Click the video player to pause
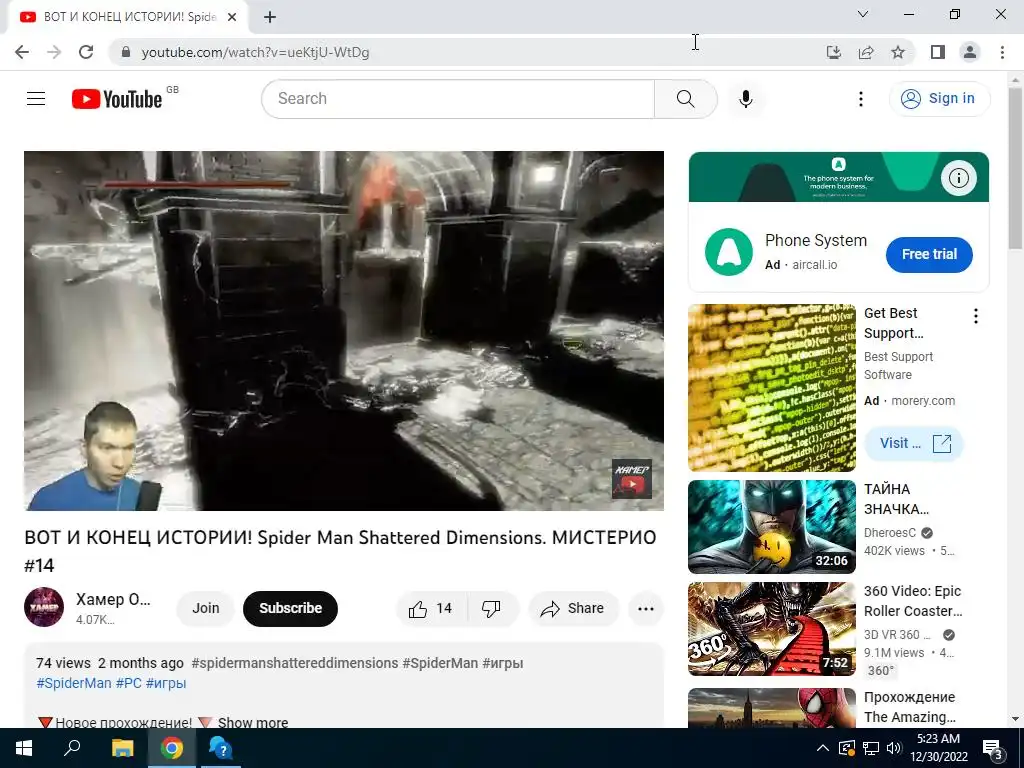This screenshot has height=768, width=1024. 344,330
